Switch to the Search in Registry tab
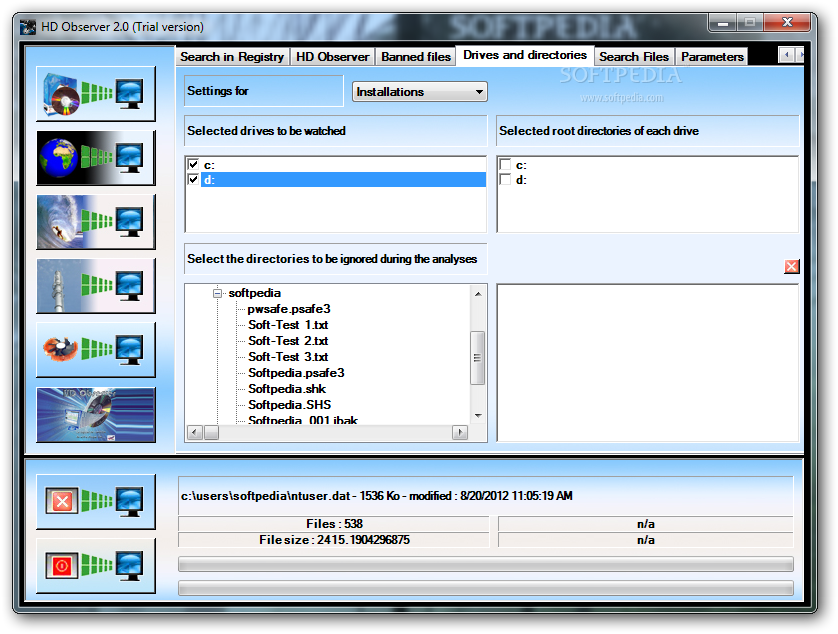Screen dimensions: 838x634 point(232,57)
